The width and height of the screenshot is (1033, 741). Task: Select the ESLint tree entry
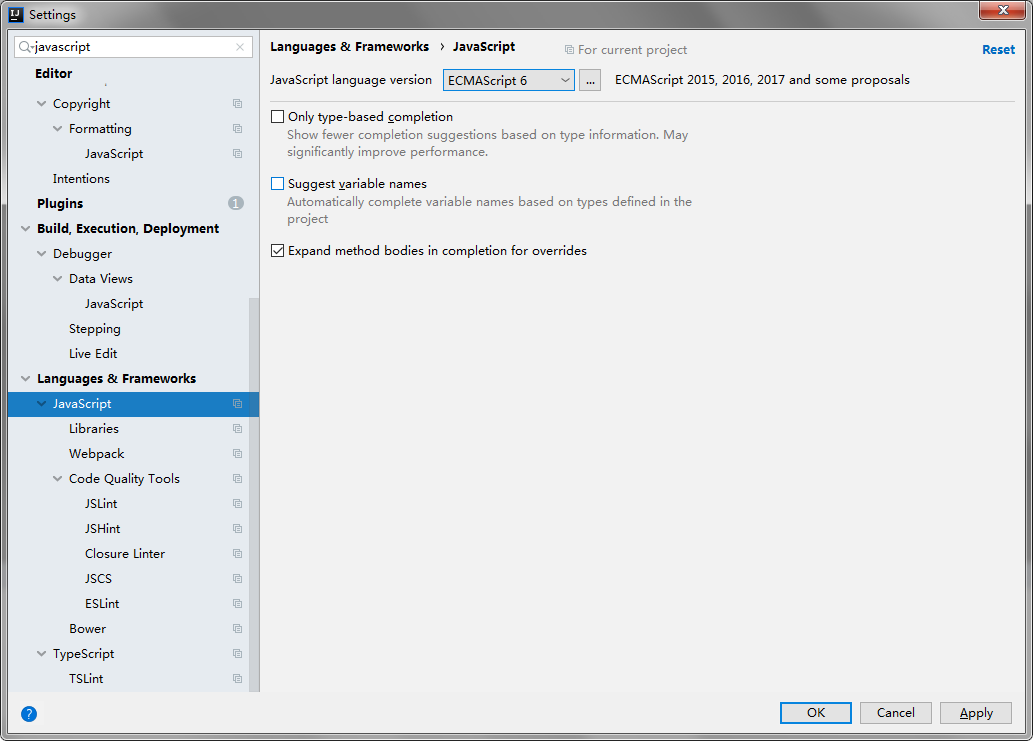coord(102,604)
